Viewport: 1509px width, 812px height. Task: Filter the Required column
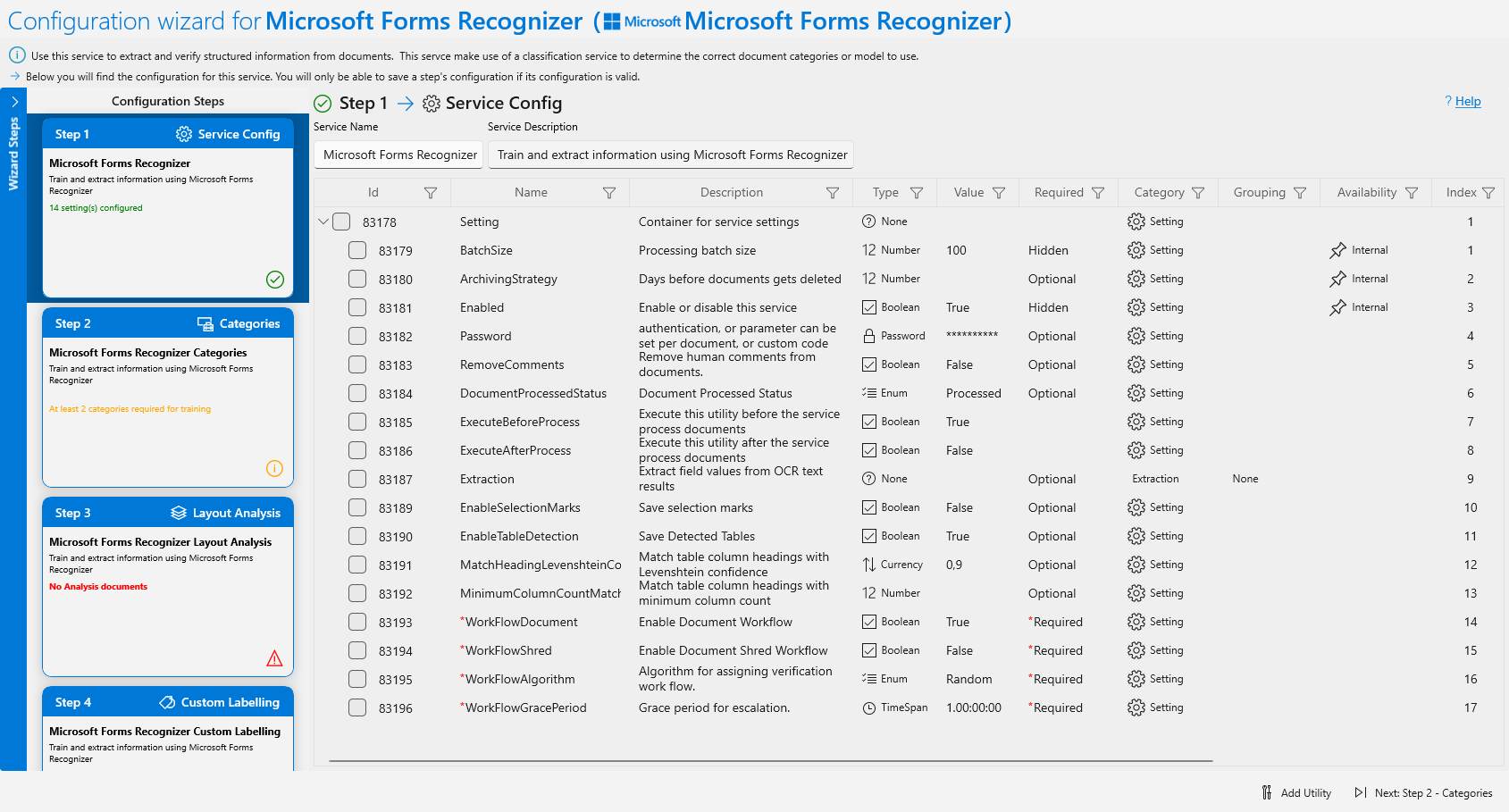coord(1098,193)
